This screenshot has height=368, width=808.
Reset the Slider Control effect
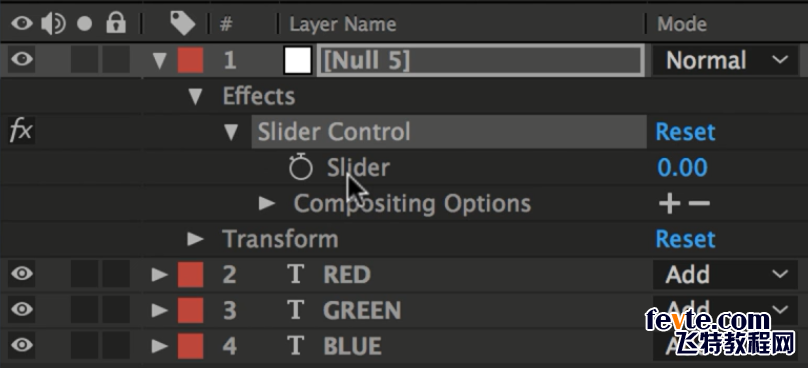(685, 132)
